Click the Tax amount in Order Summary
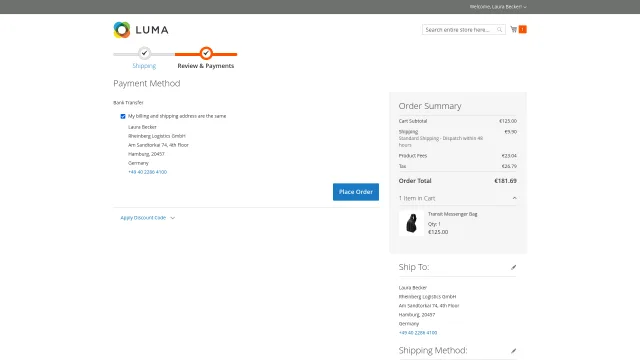 point(509,167)
